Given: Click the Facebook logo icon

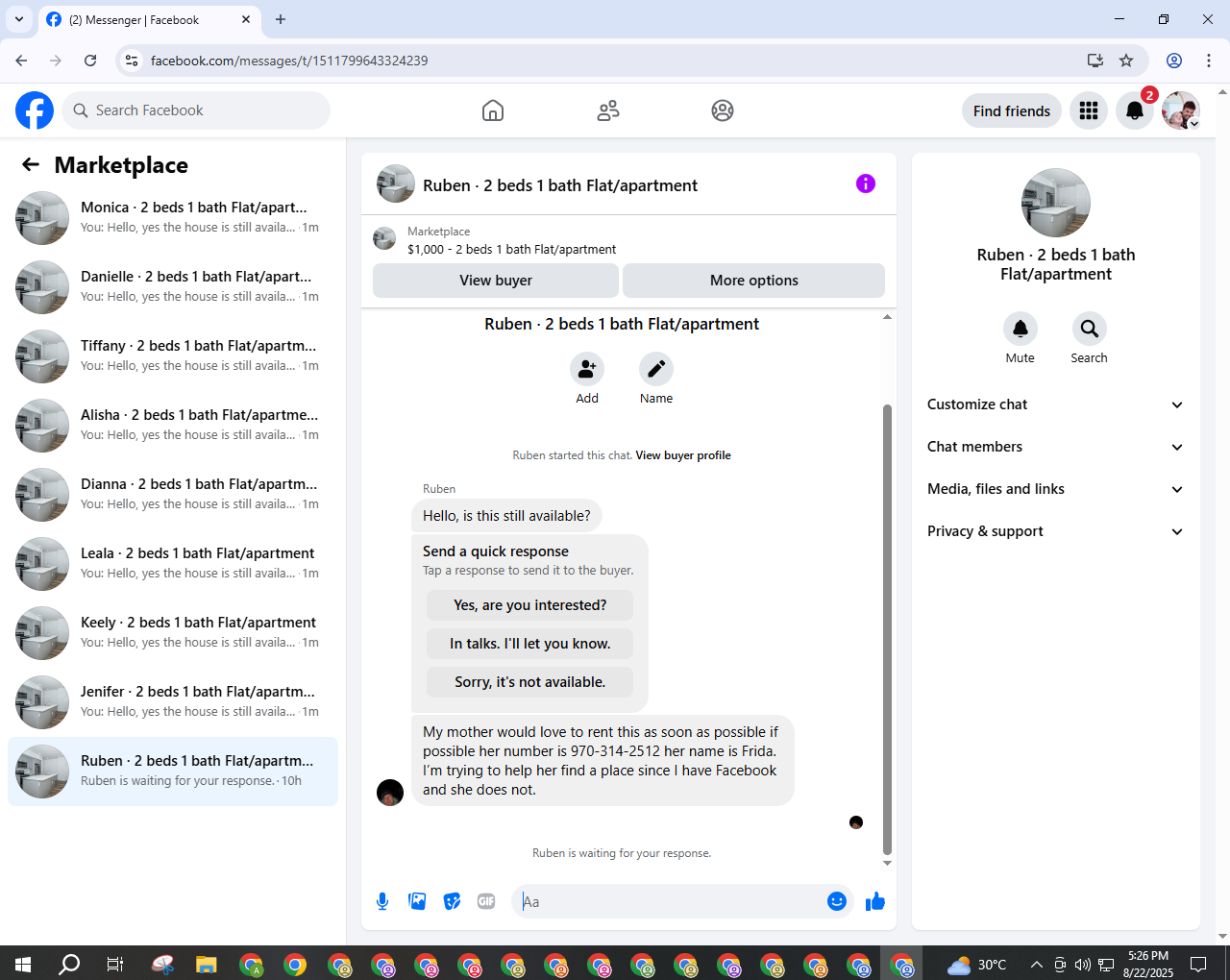Looking at the screenshot, I should [35, 110].
